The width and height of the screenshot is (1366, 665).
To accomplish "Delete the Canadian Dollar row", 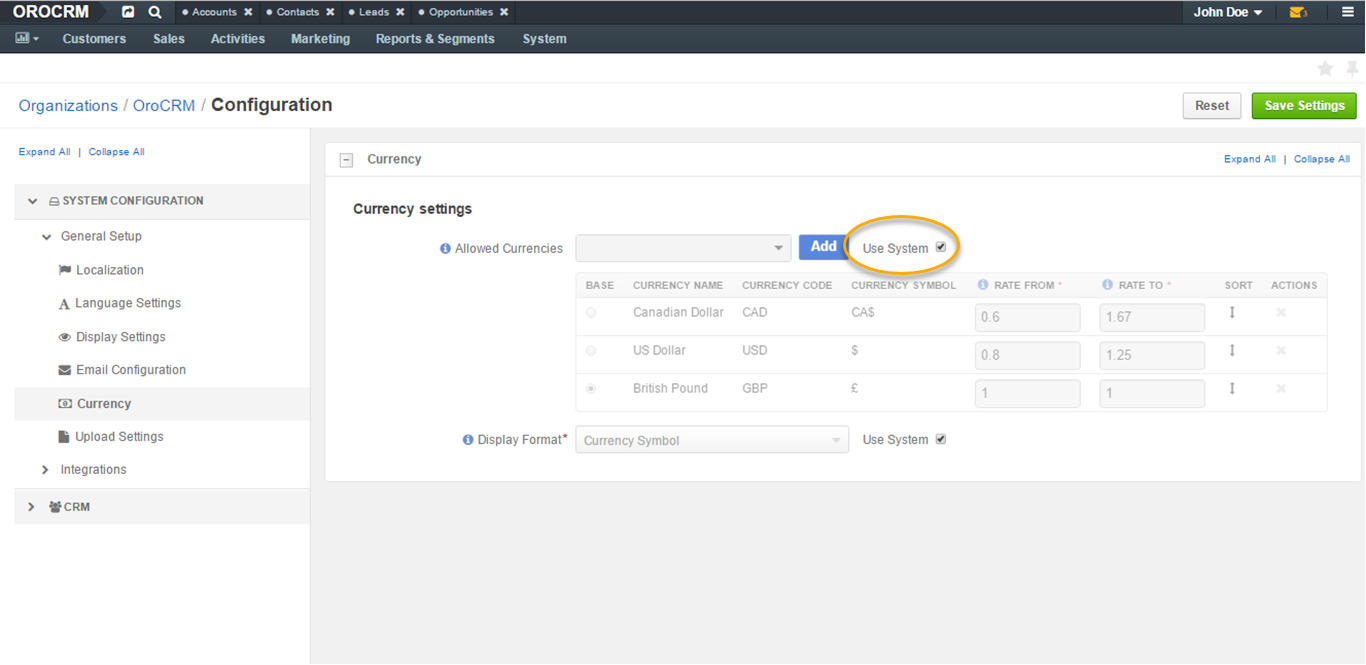I will click(1281, 313).
